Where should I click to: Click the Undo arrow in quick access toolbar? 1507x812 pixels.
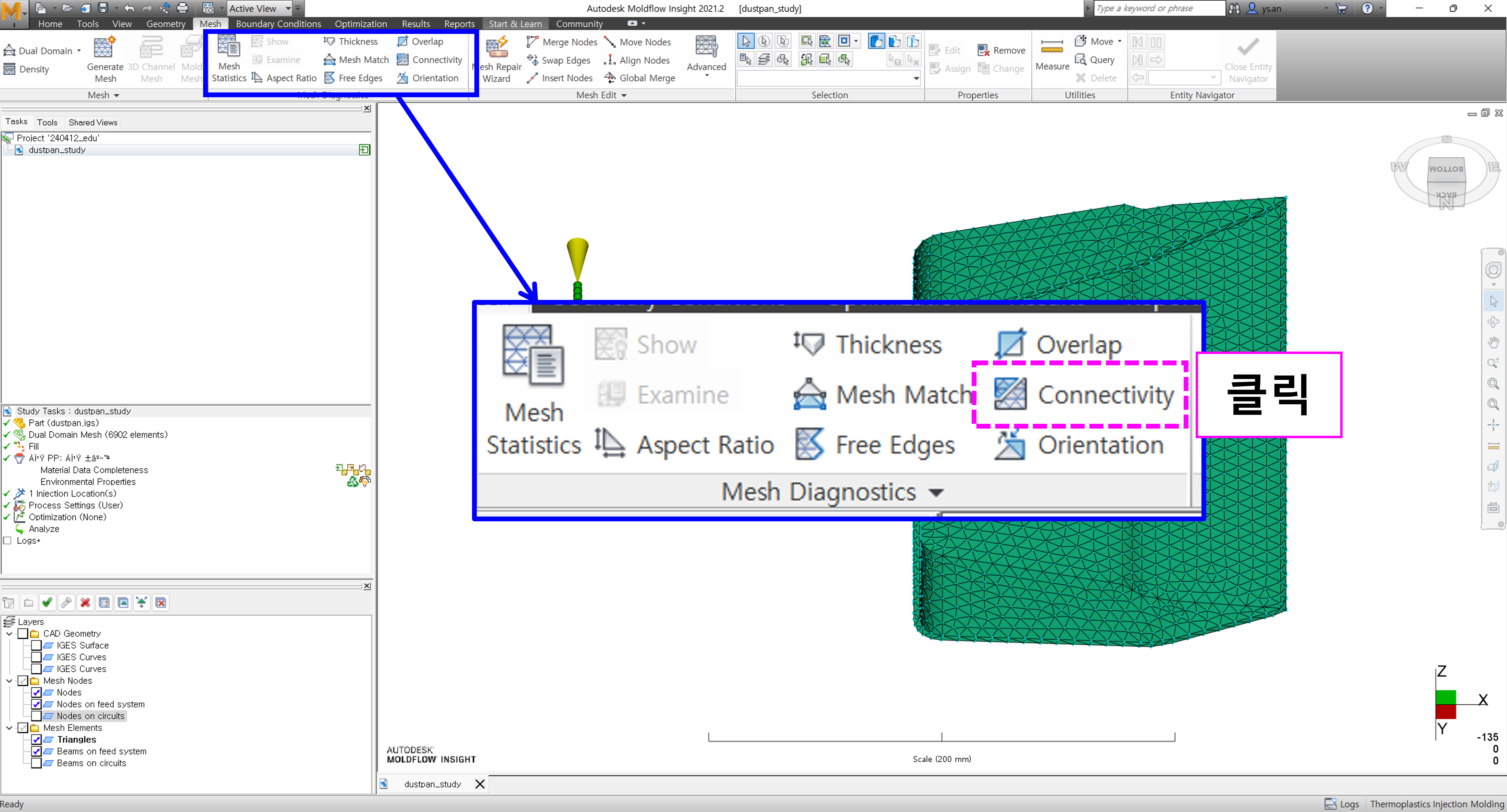point(129,8)
